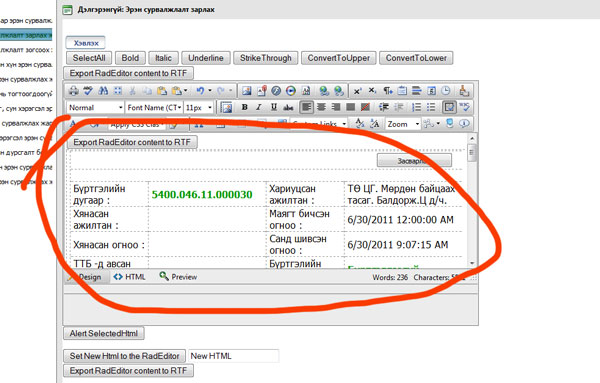Expand the Undo history dropdown arrow
Screen dimensions: 600x383
tap(210, 91)
